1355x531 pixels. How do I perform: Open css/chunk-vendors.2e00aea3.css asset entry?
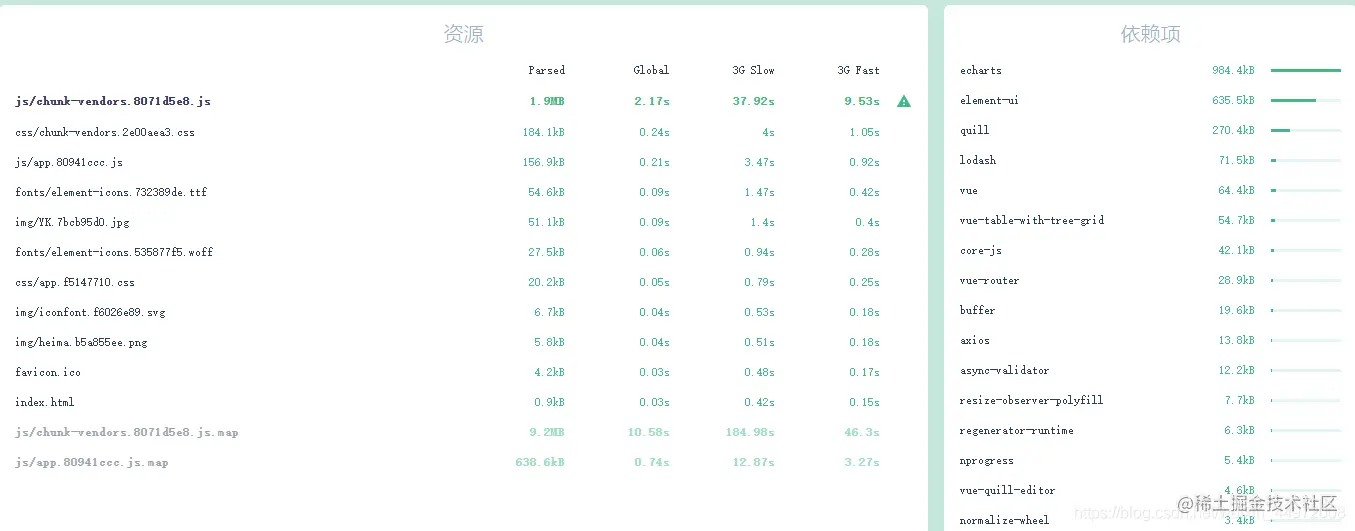(x=105, y=132)
